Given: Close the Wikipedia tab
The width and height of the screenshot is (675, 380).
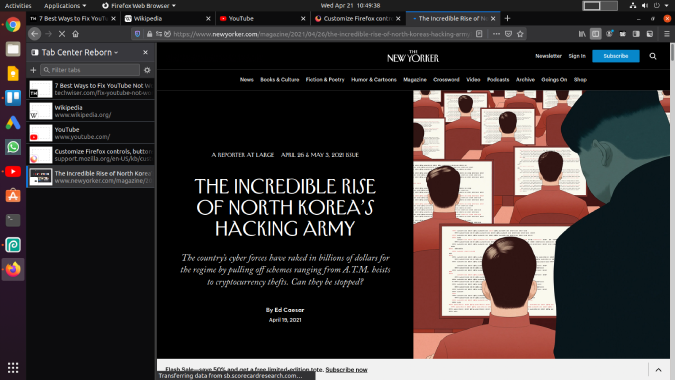Looking at the screenshot, I should click(x=208, y=19).
